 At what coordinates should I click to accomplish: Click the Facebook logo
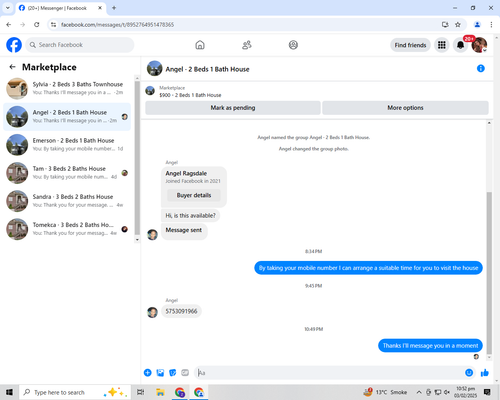click(x=14, y=45)
